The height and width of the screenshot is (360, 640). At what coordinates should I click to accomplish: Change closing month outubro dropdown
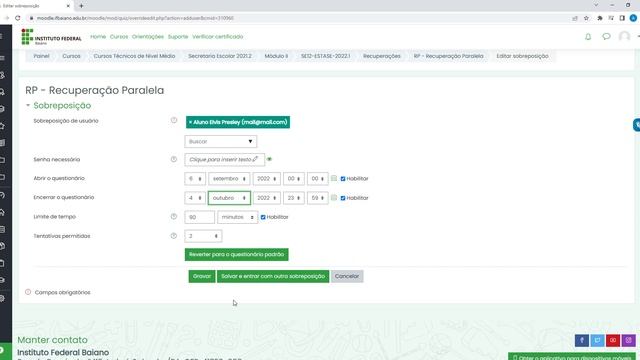tap(229, 198)
